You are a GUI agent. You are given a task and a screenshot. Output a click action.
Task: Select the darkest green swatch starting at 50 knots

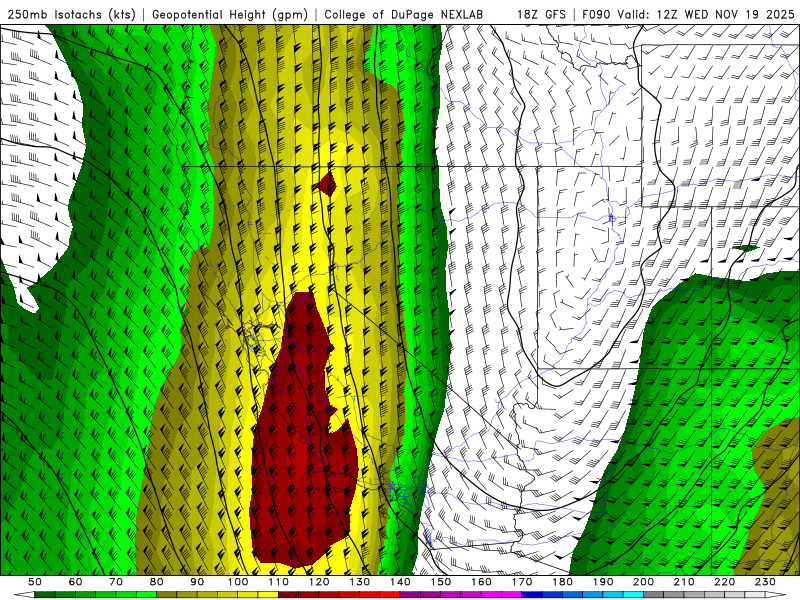tap(45, 595)
